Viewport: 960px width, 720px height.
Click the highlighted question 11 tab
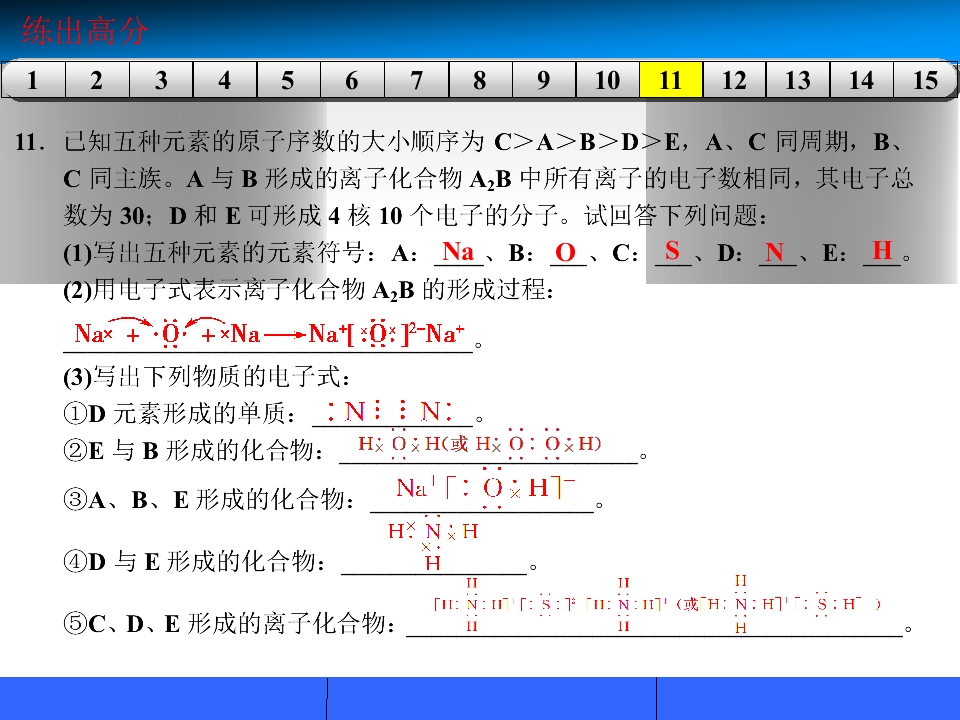pyautogui.click(x=671, y=80)
